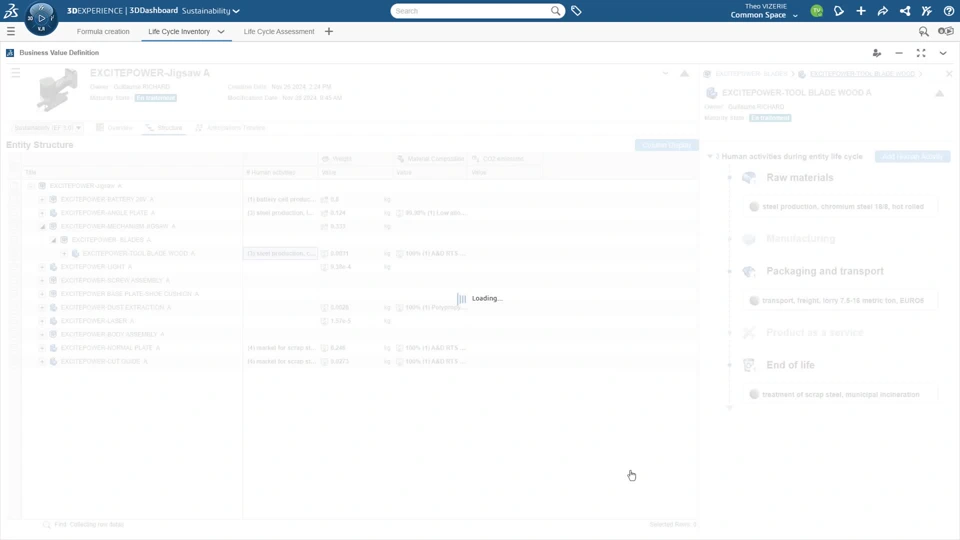This screenshot has width=960, height=540.
Task: Click the Material Composition column icon
Action: [400, 159]
